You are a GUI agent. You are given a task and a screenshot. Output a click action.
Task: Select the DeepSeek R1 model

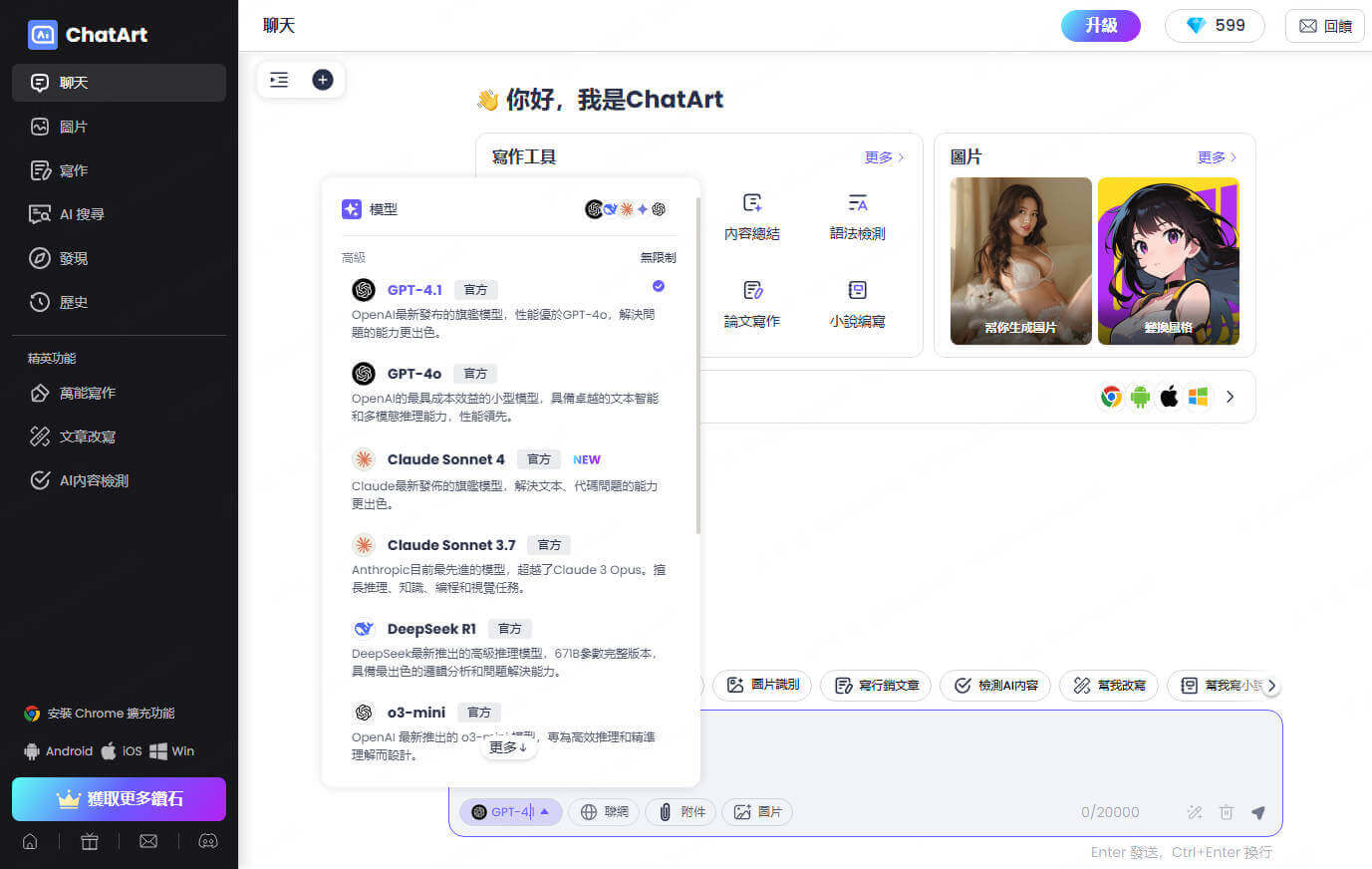pyautogui.click(x=508, y=649)
